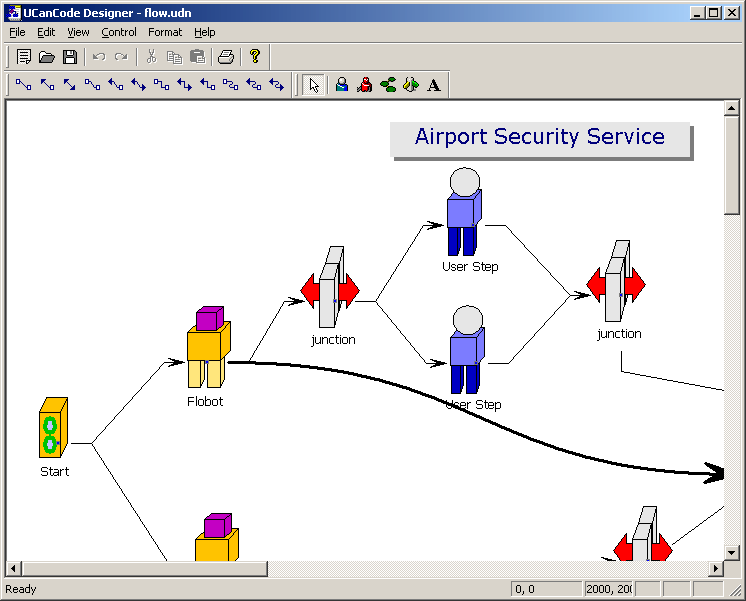This screenshot has width=746, height=601.
Task: Open help with the yellow question mark icon
Action: tap(255, 57)
